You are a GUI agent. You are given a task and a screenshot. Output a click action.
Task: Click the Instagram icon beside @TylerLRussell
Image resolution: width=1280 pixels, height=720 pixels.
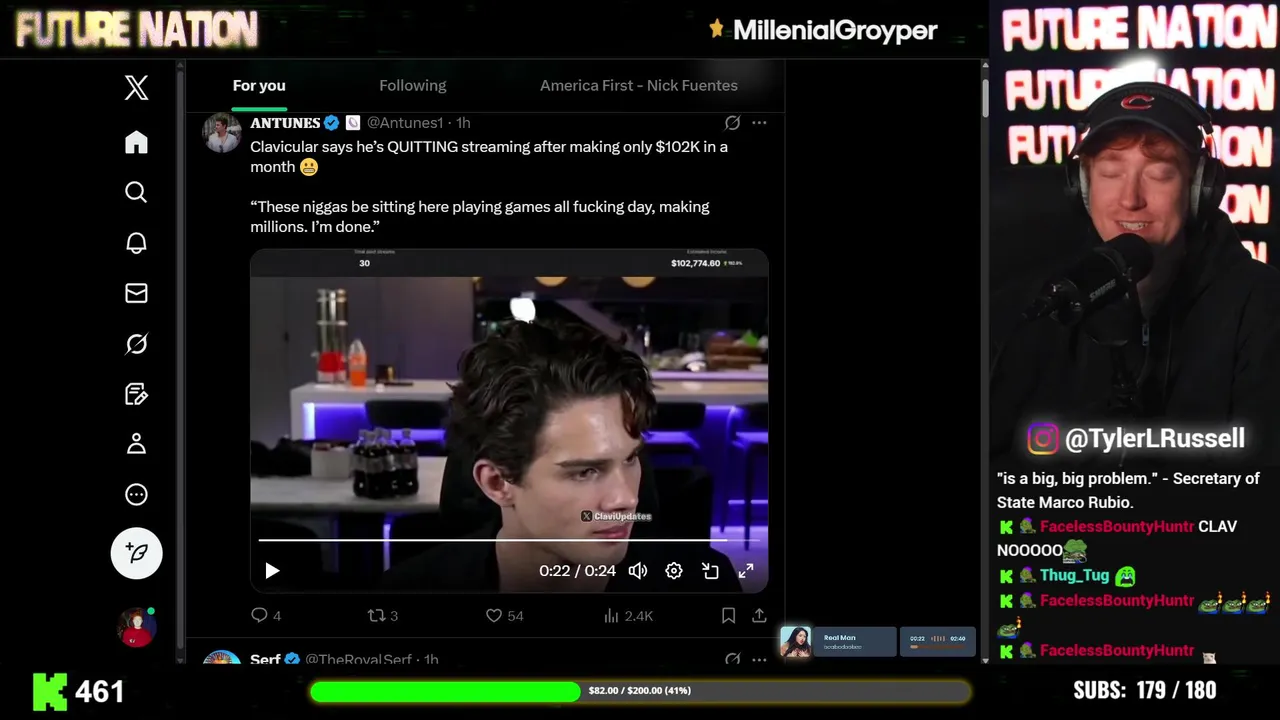point(1042,439)
